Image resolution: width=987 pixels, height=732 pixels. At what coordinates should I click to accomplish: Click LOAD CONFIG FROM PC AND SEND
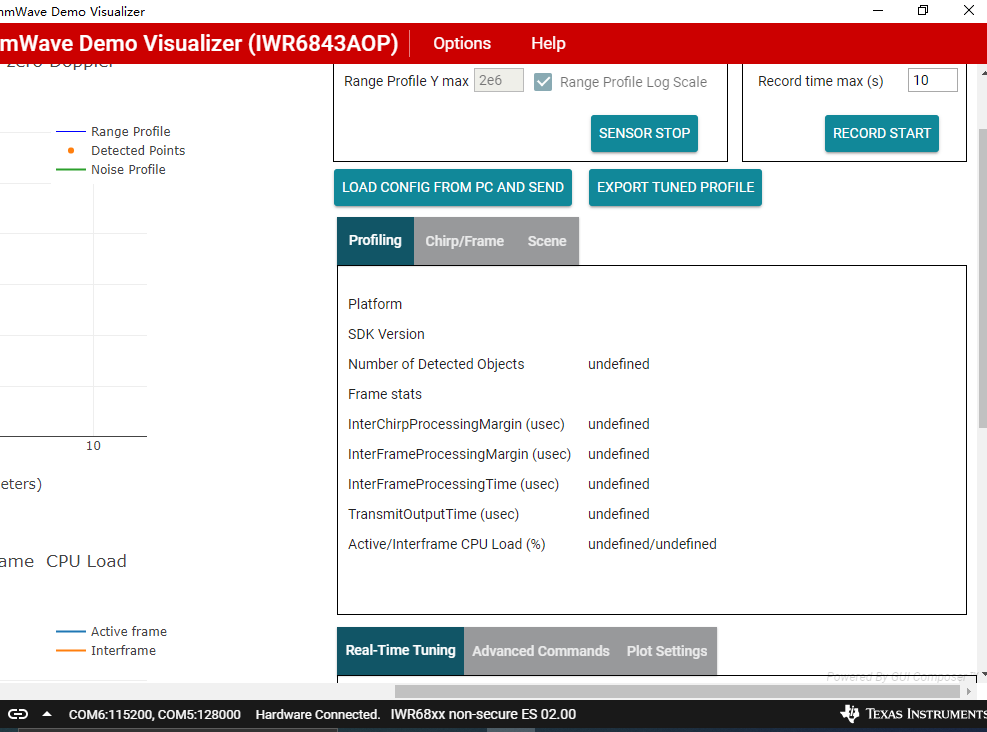[x=453, y=188]
